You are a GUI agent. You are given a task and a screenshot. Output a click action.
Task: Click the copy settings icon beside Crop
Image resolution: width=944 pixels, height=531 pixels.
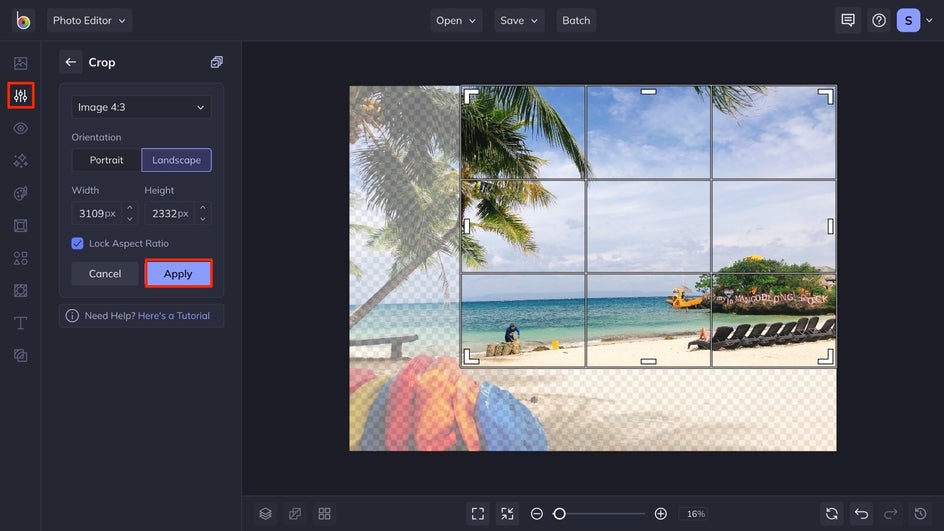[x=217, y=62]
